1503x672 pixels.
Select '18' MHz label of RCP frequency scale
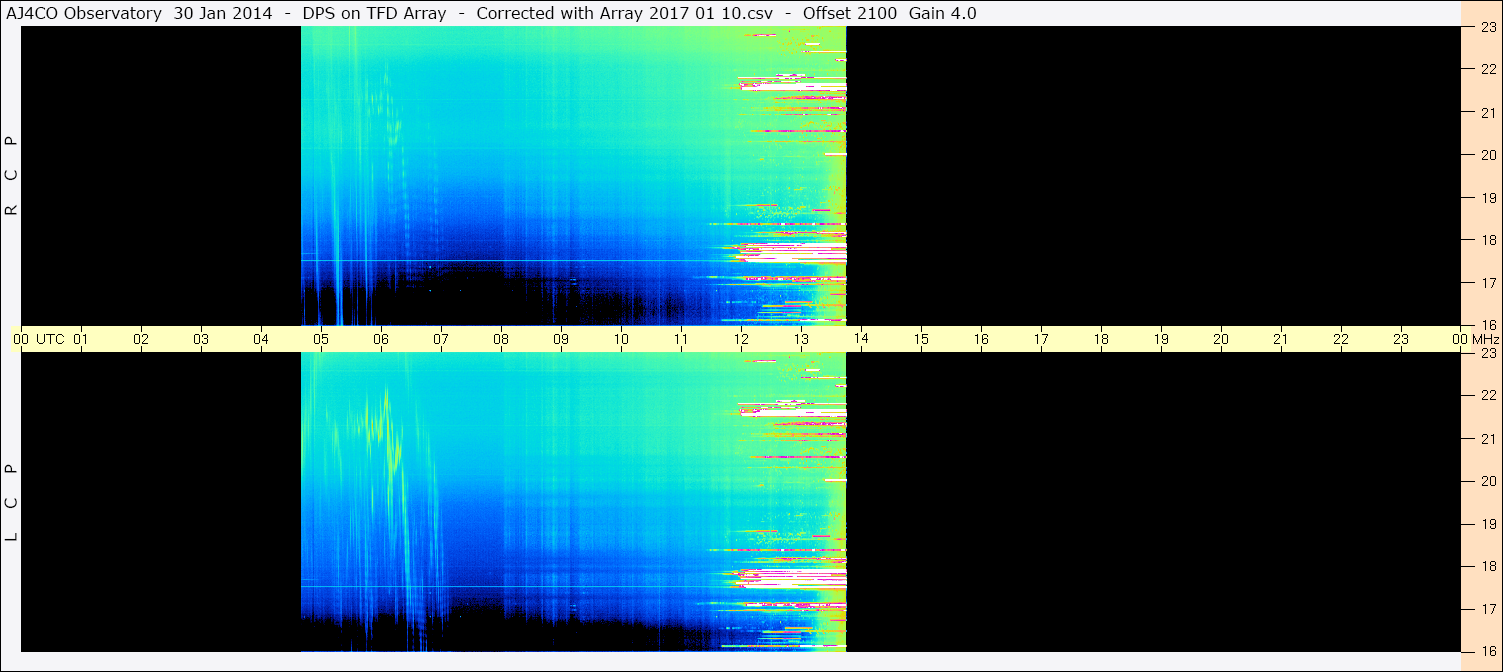coord(1487,240)
